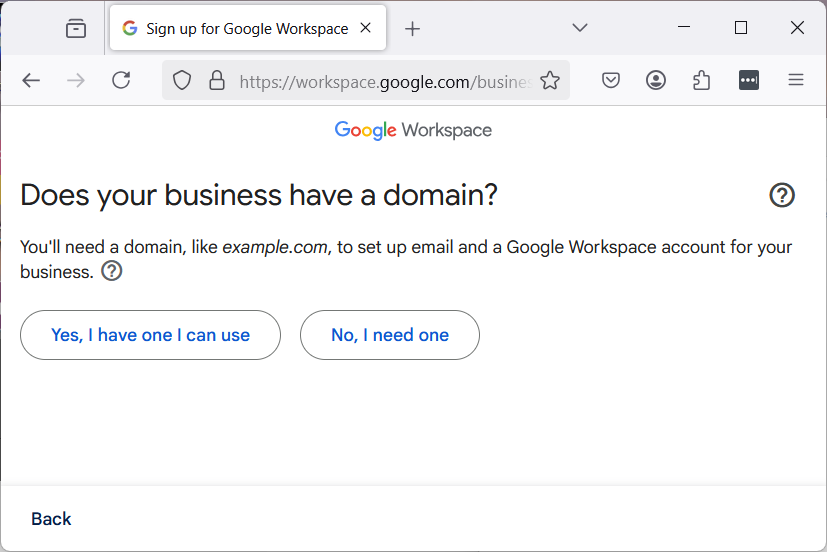The height and width of the screenshot is (552, 827).
Task: Open a new tab with plus button
Action: (413, 29)
